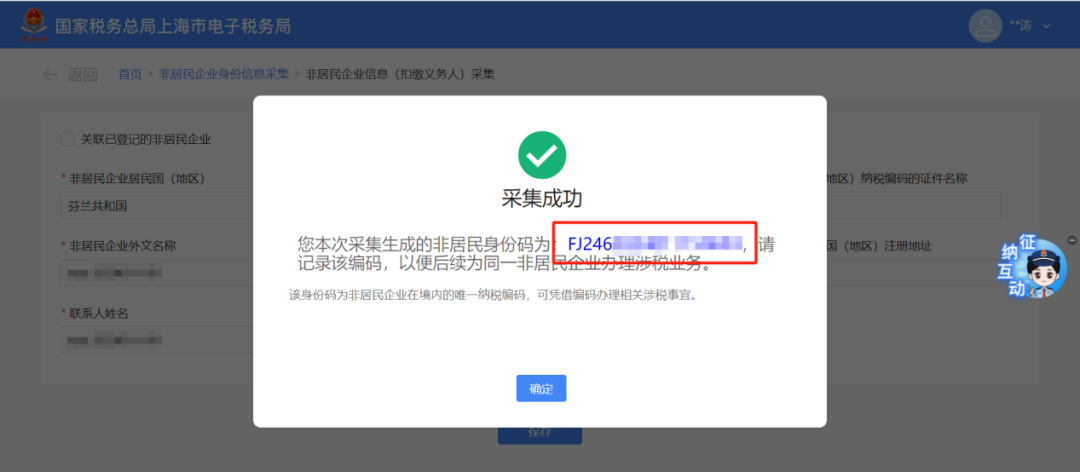Viewport: 1080px width, 472px height.
Task: Open 非居民企业身份信息采集 breadcrumb
Action: tap(224, 74)
